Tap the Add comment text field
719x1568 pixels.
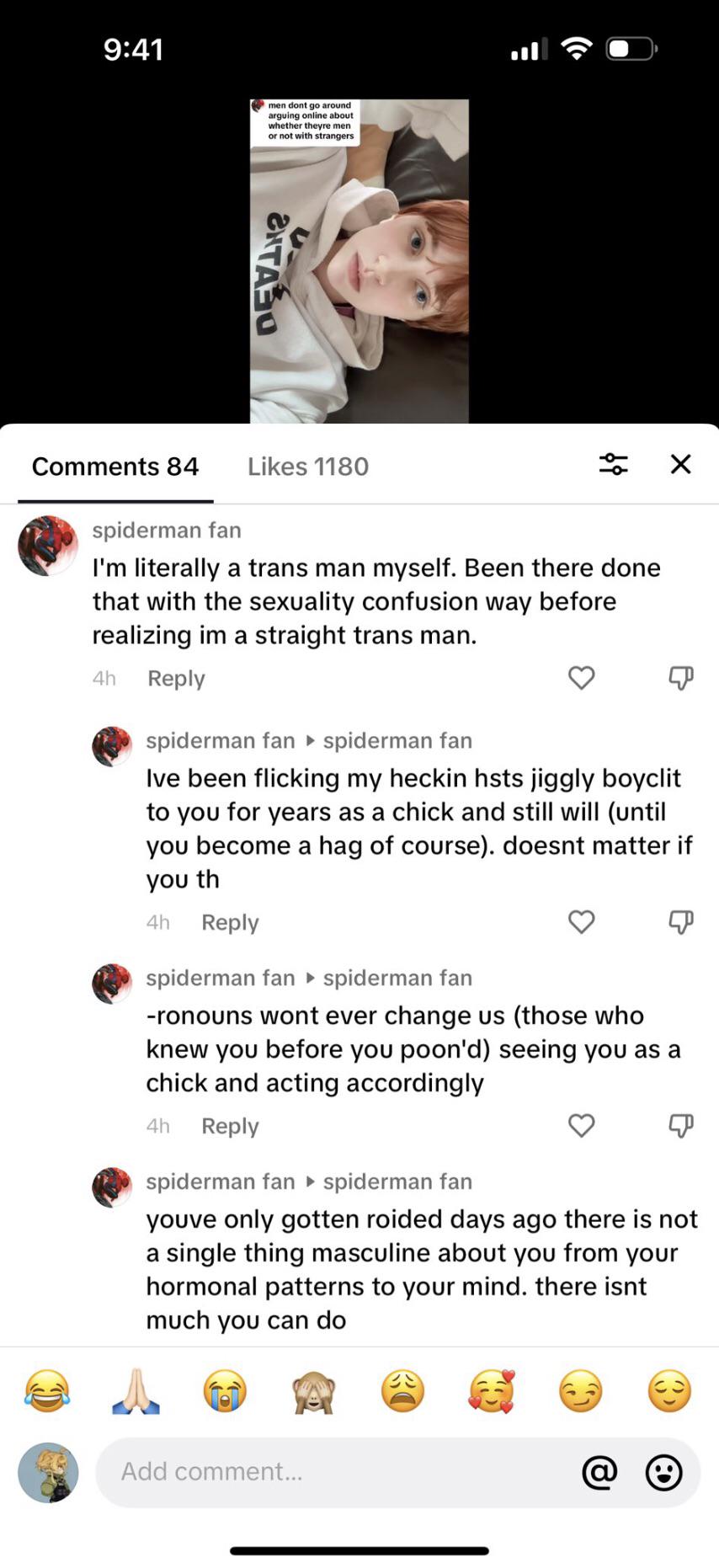(x=337, y=1471)
